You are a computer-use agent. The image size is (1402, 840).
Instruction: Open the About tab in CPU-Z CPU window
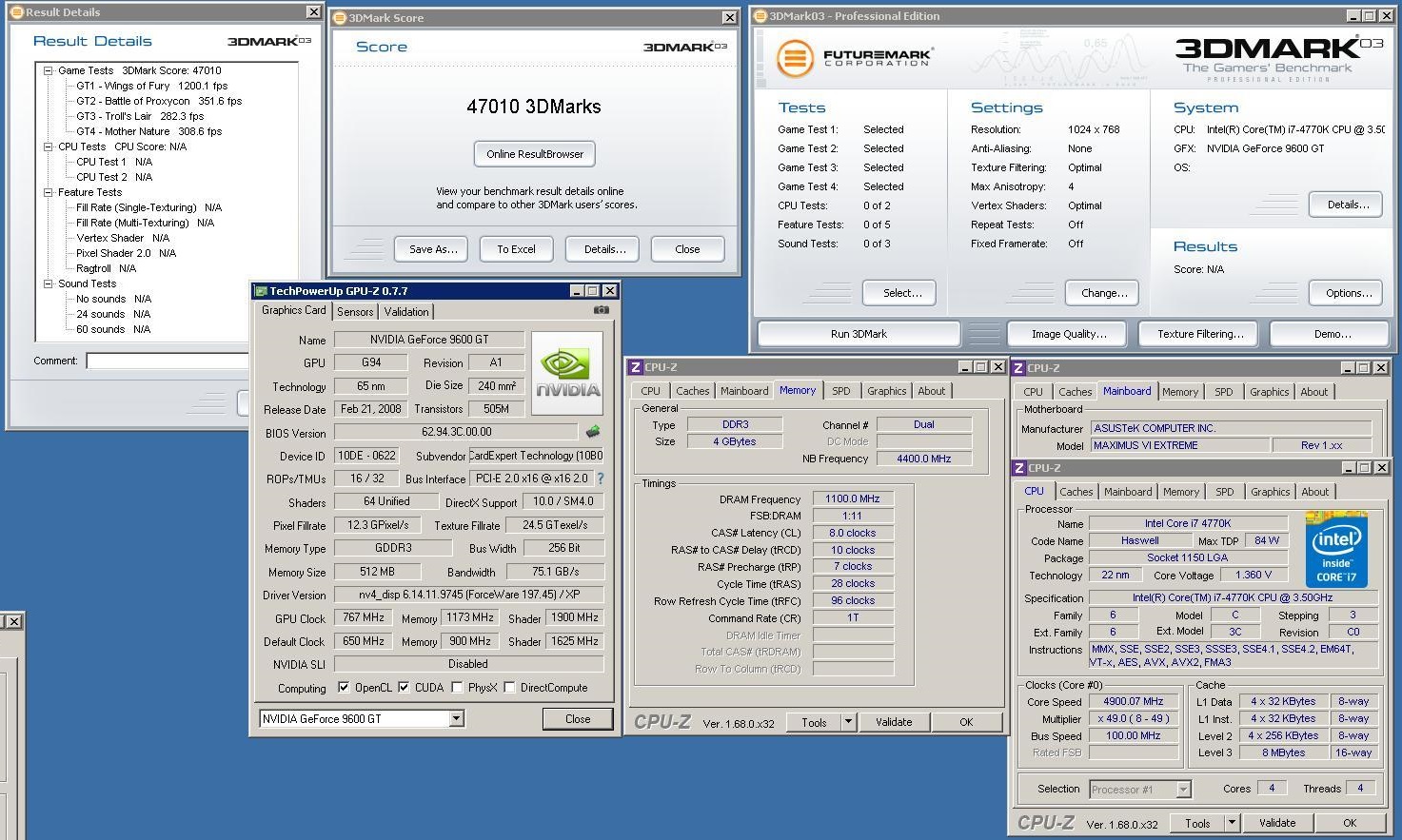coord(1315,492)
